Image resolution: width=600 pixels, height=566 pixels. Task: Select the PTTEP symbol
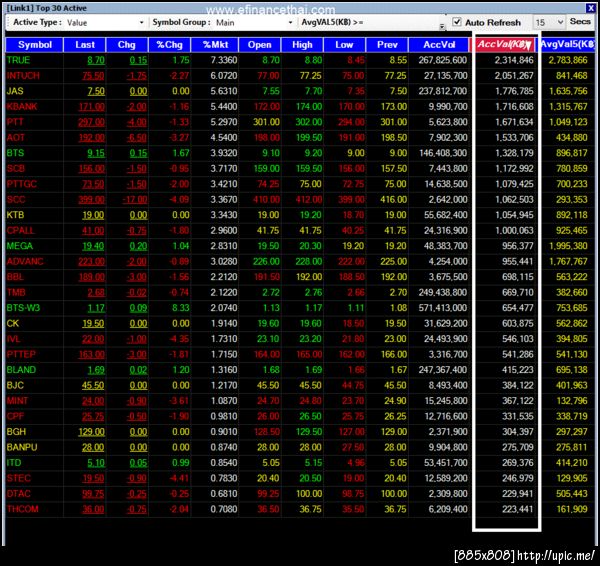pyautogui.click(x=21, y=354)
